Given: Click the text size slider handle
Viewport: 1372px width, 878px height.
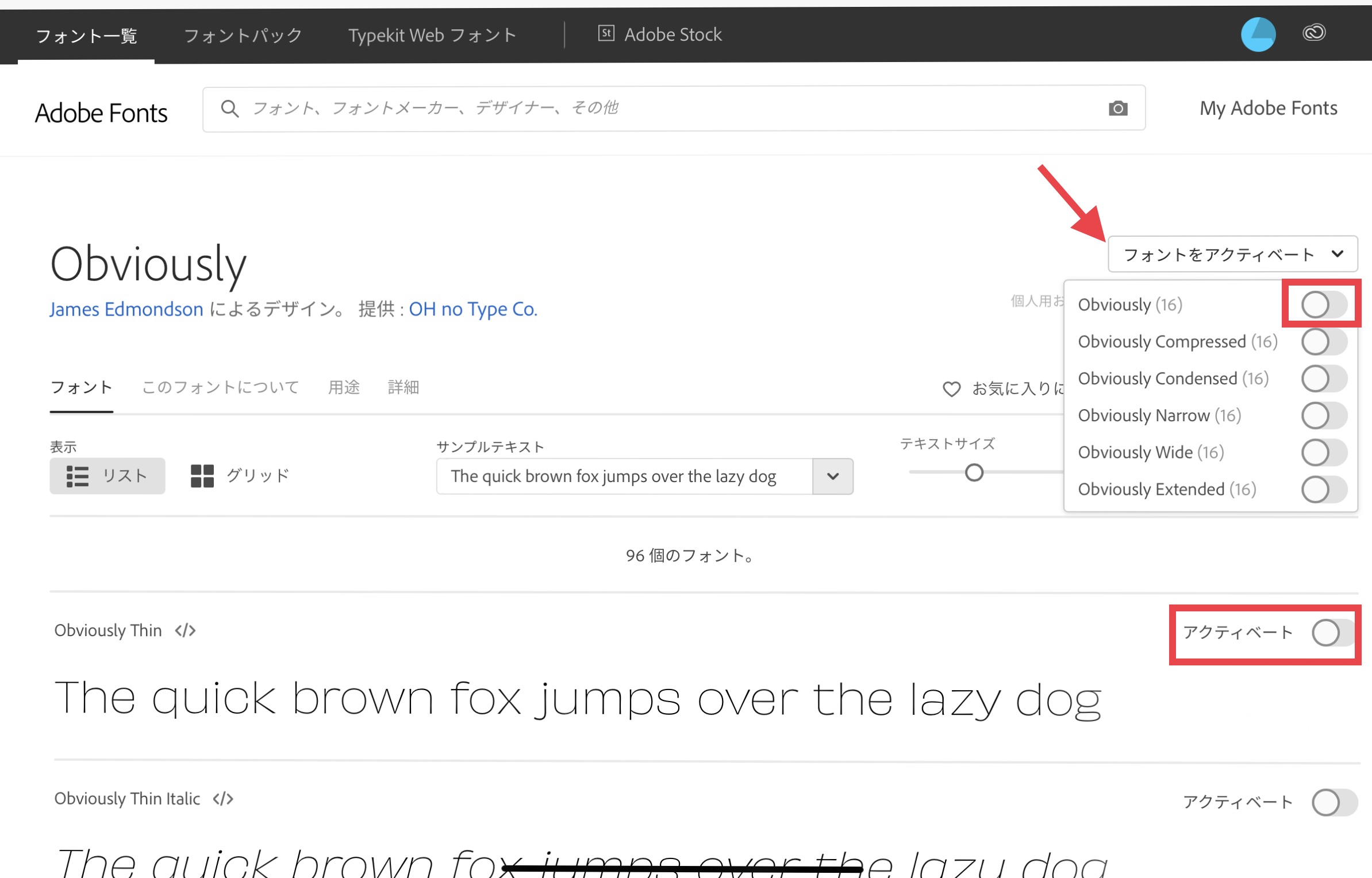Looking at the screenshot, I should [974, 472].
